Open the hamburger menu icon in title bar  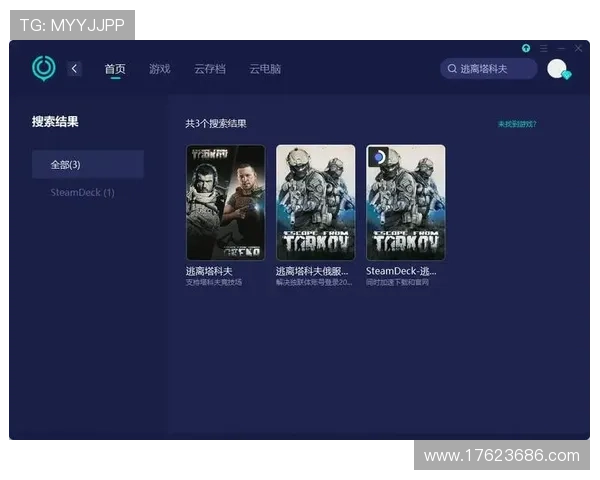[x=544, y=48]
